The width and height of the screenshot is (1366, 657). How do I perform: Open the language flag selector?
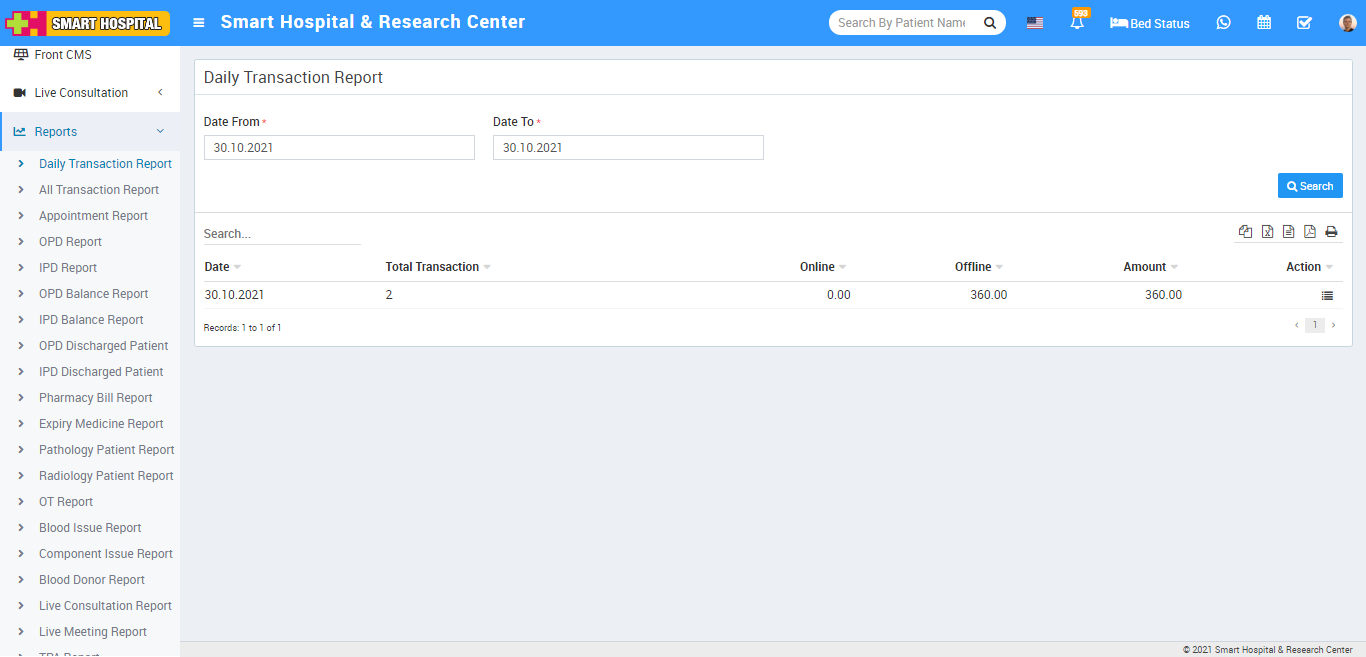click(1035, 23)
